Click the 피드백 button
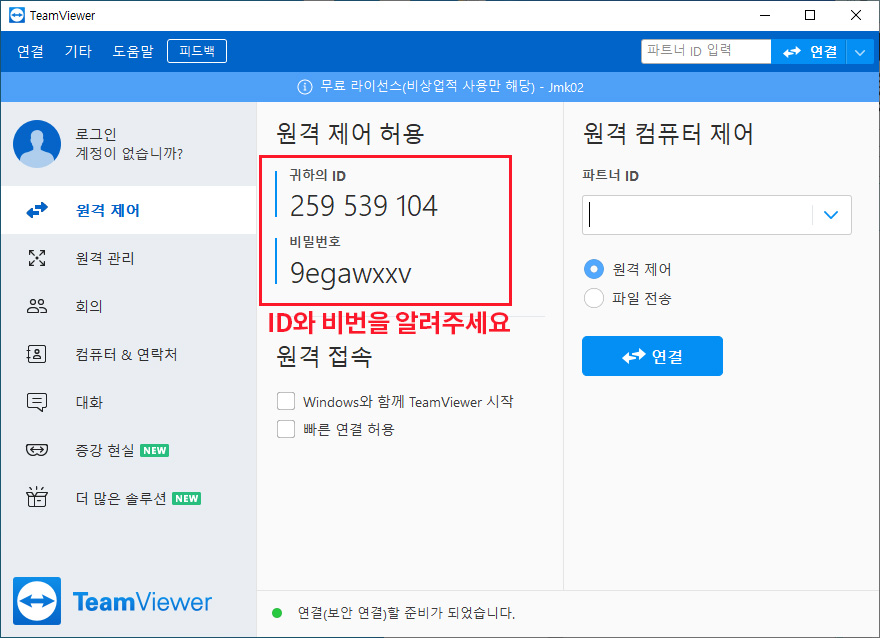 196,50
